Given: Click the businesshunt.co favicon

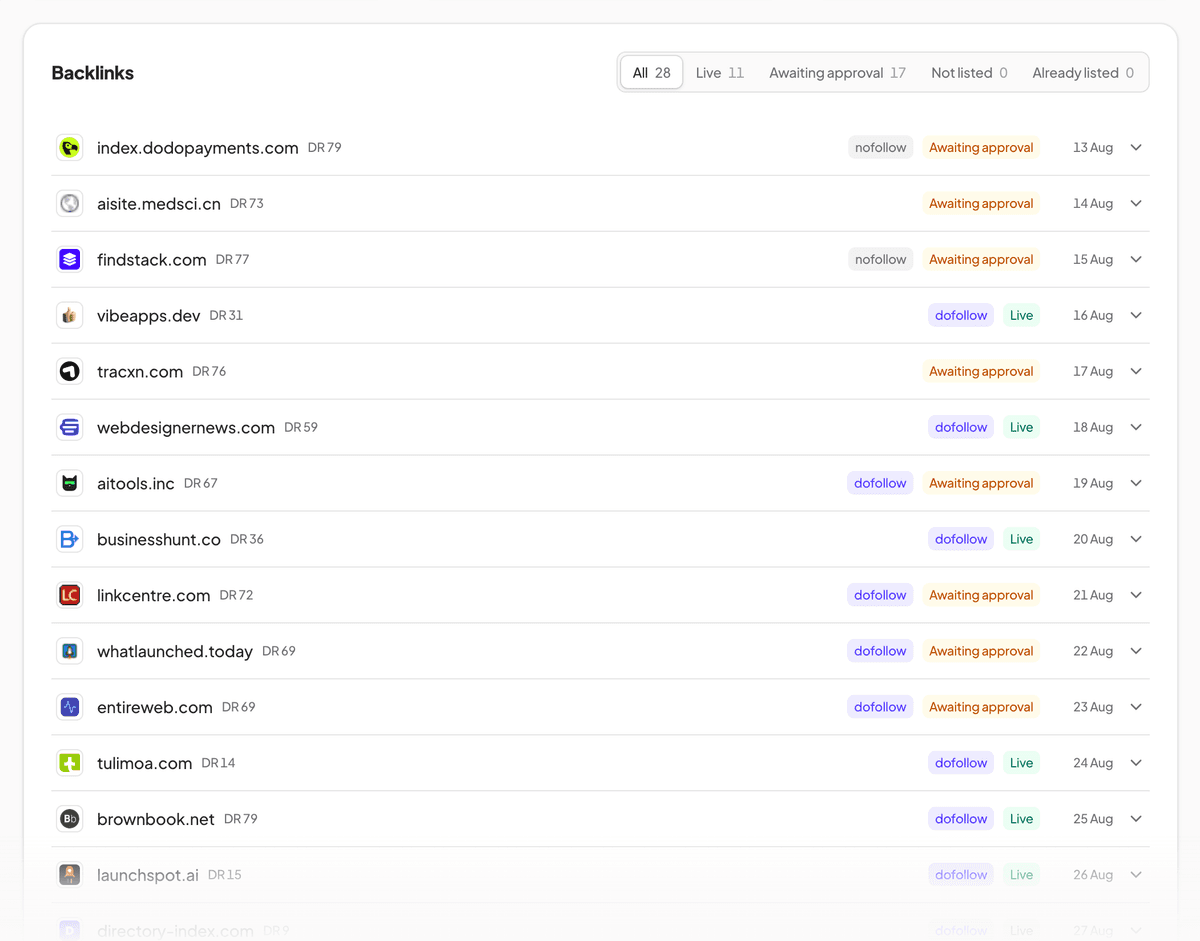Looking at the screenshot, I should pos(69,540).
